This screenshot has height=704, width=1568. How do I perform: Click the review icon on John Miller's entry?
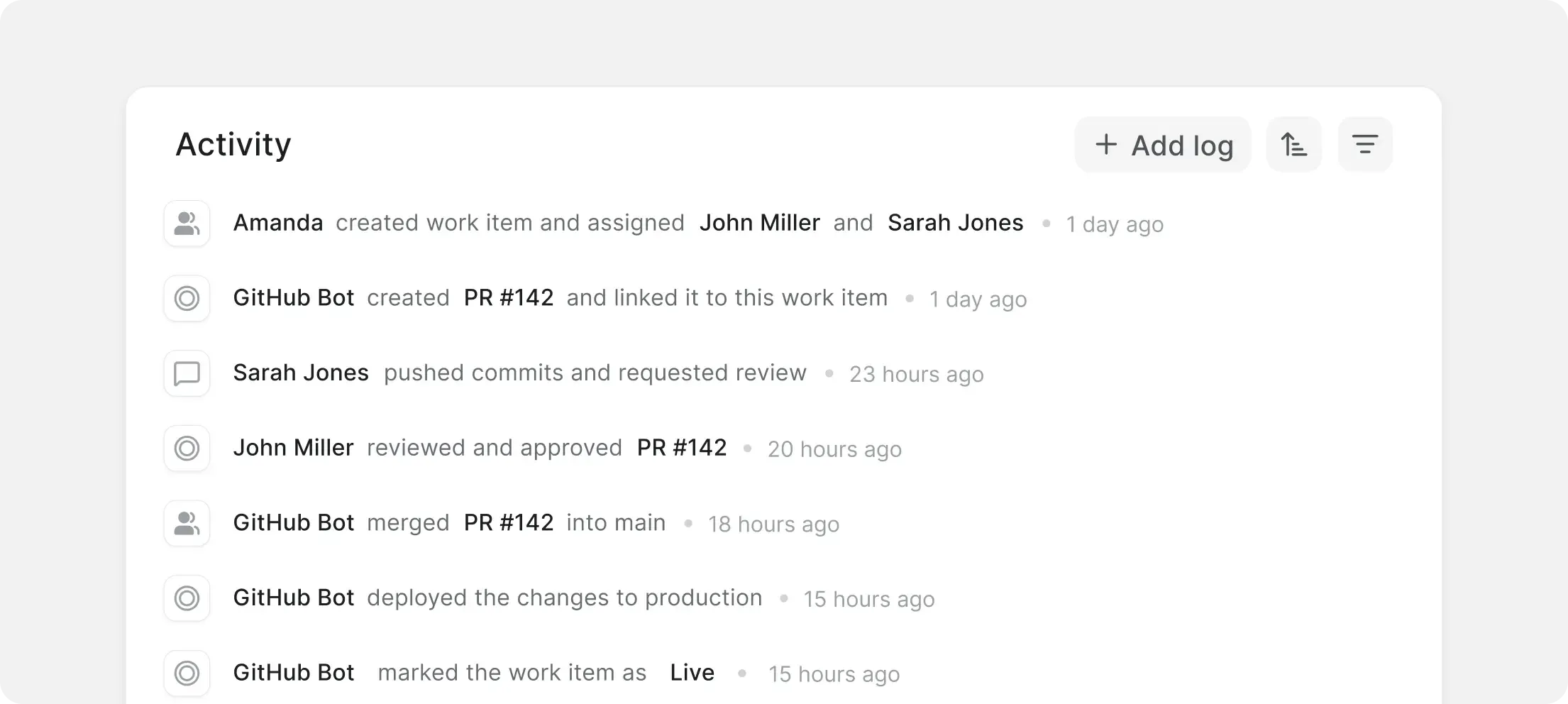click(x=186, y=449)
